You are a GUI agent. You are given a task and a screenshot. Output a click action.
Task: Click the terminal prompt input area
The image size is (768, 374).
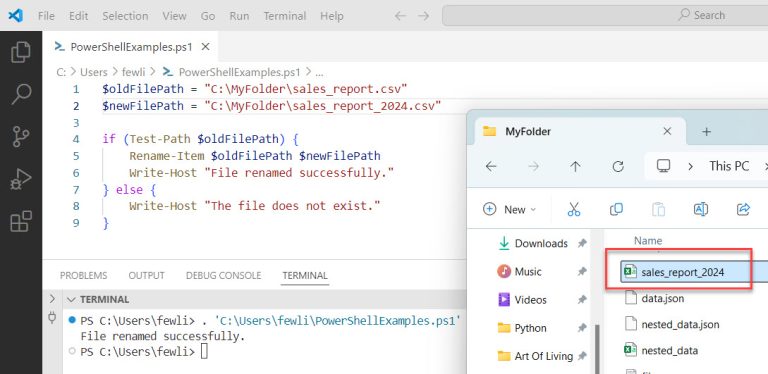(204, 351)
